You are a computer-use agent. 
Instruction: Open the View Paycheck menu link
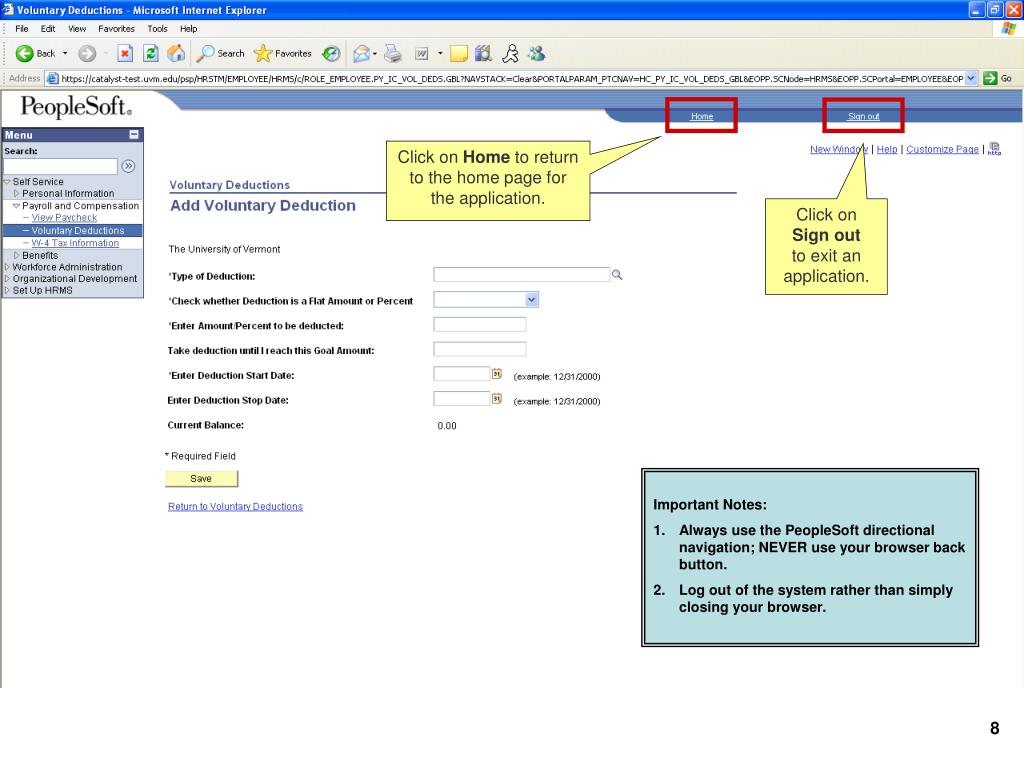pos(64,217)
